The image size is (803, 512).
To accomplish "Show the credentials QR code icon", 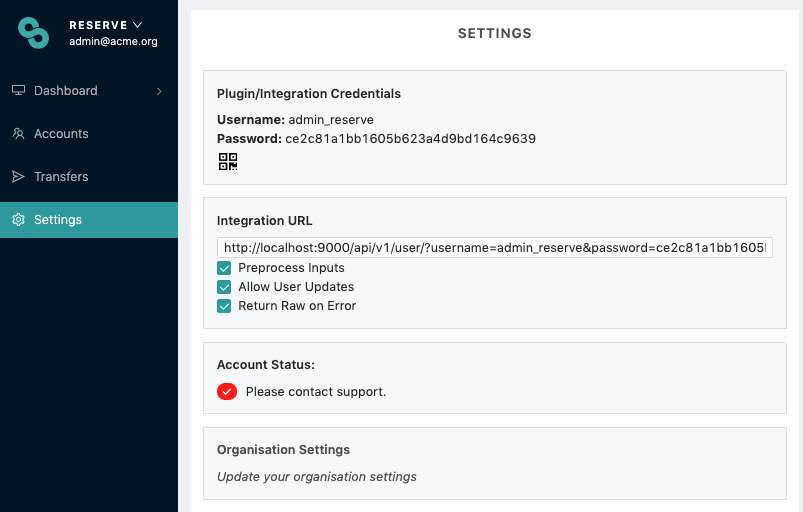I will [227, 161].
